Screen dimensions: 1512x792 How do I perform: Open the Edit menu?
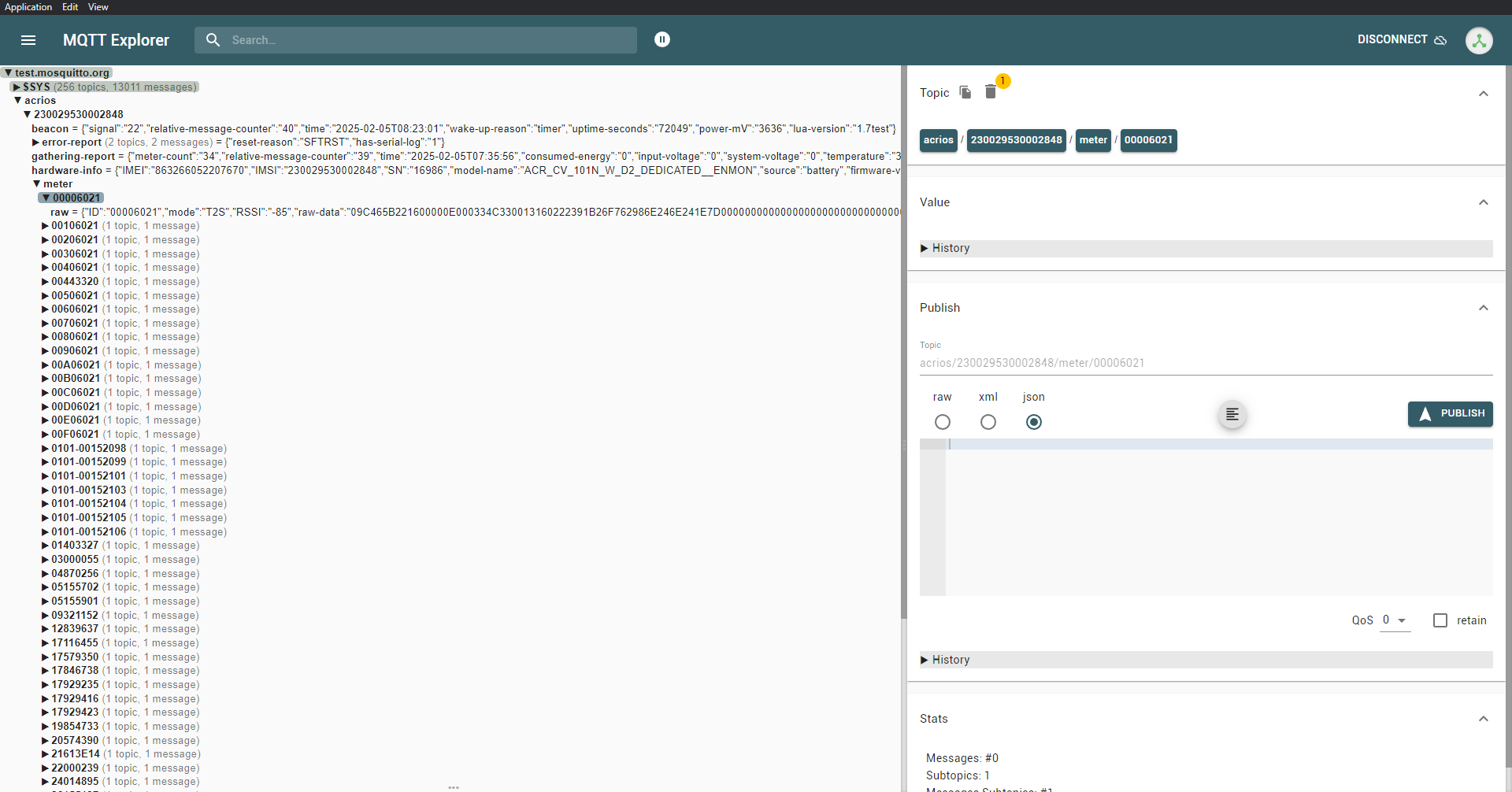(x=70, y=7)
